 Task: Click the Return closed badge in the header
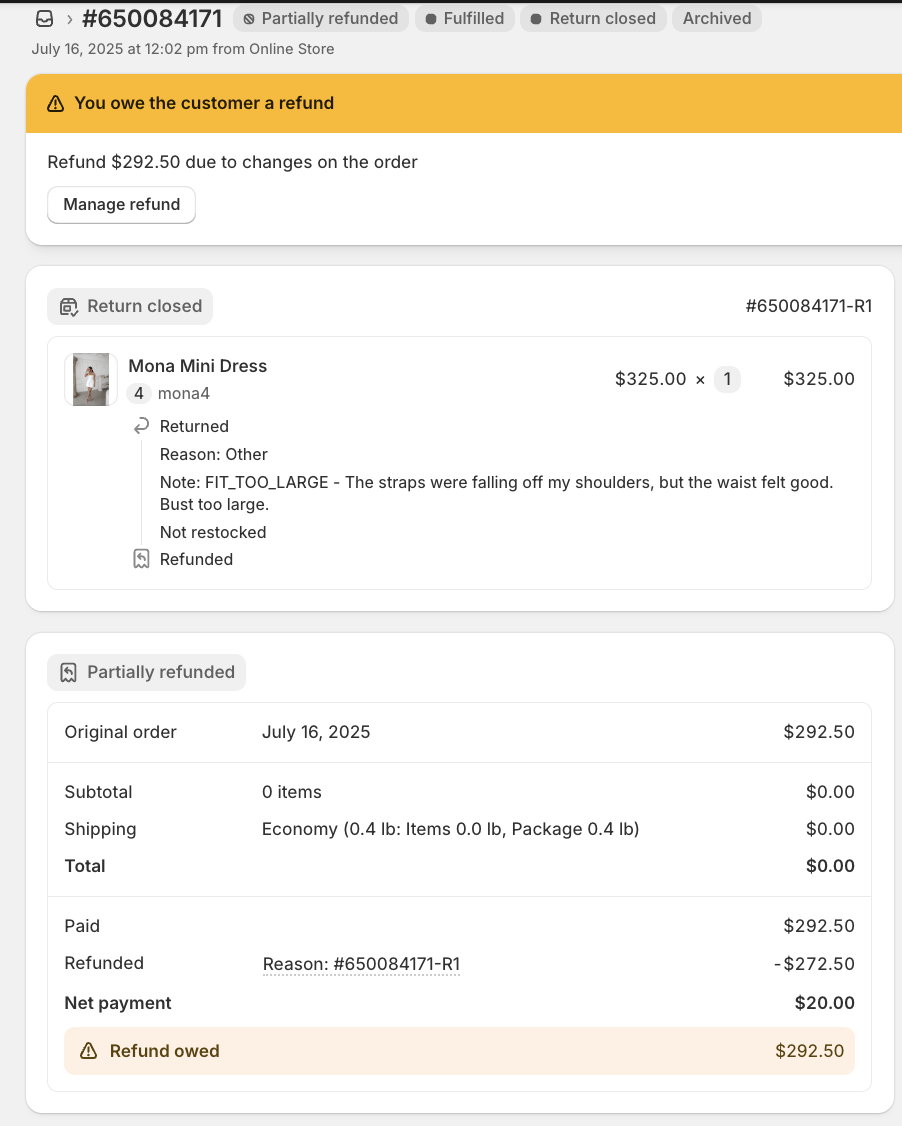pos(593,19)
